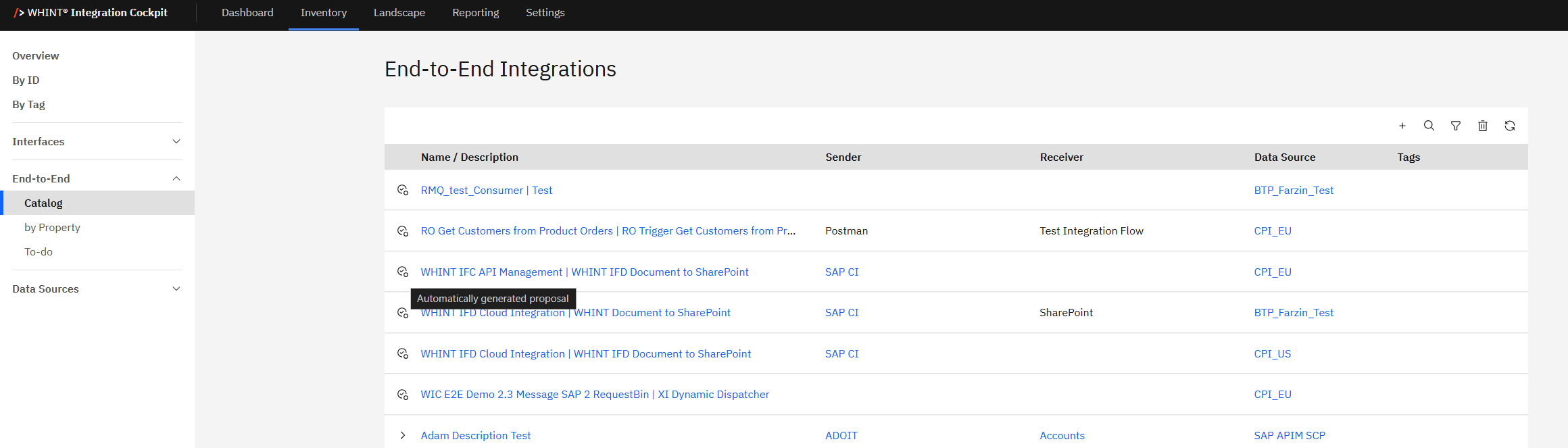Click the trash delete icon

[1483, 126]
